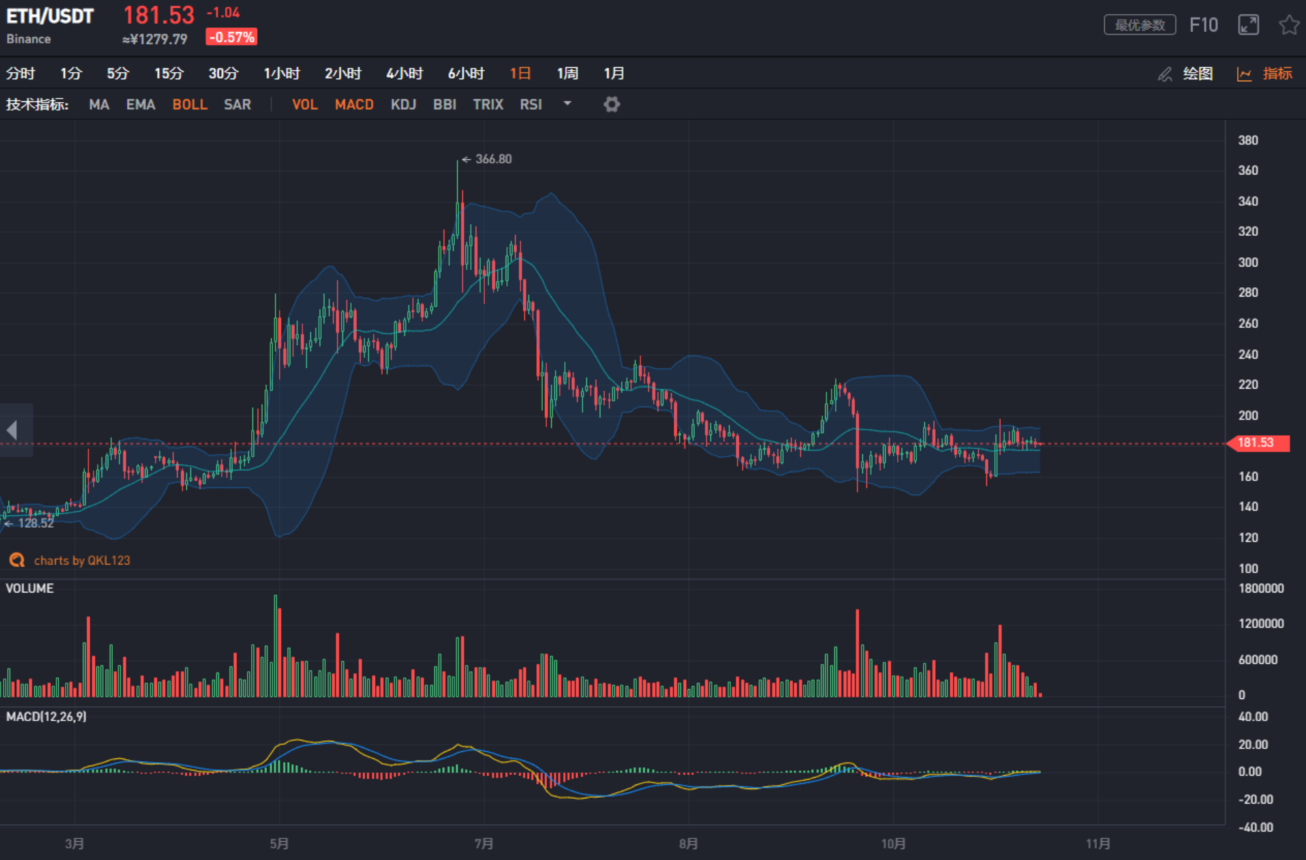The height and width of the screenshot is (860, 1306).
Task: Click the 绘图 drawing pencil icon
Action: pos(1164,74)
